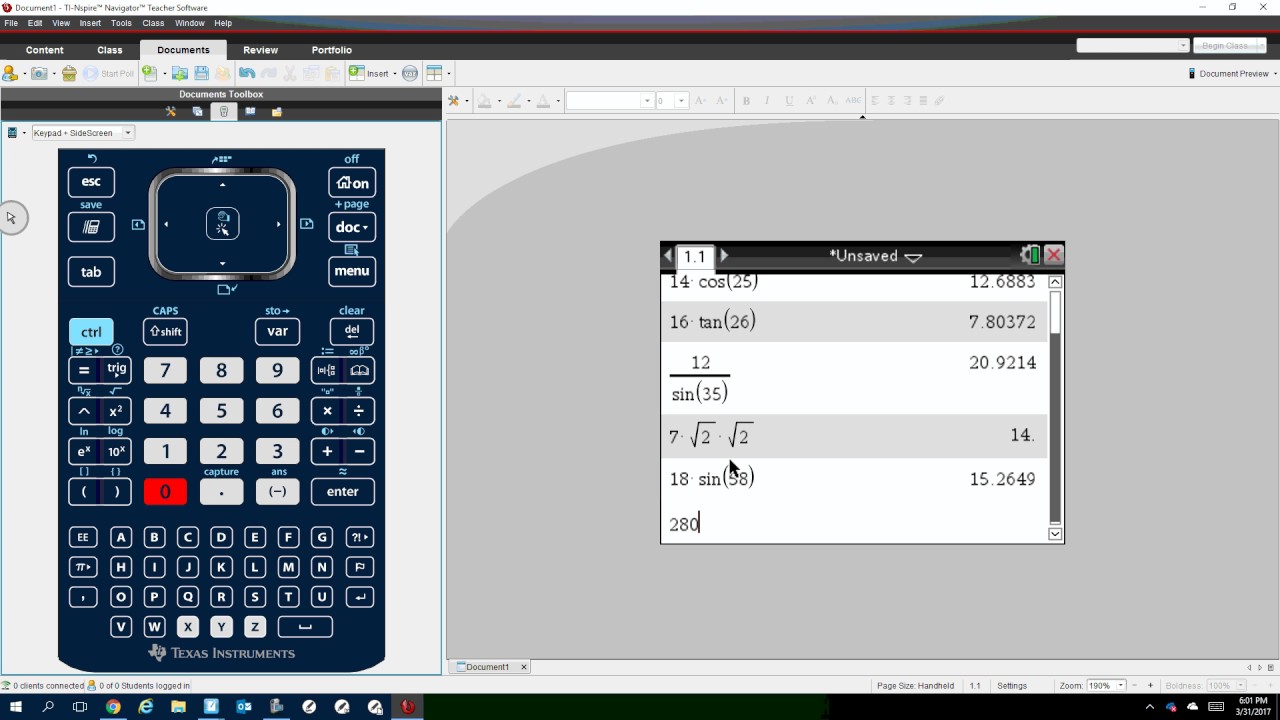1280x720 pixels.
Task: Open the Insert menu in menu bar
Action: coord(90,23)
